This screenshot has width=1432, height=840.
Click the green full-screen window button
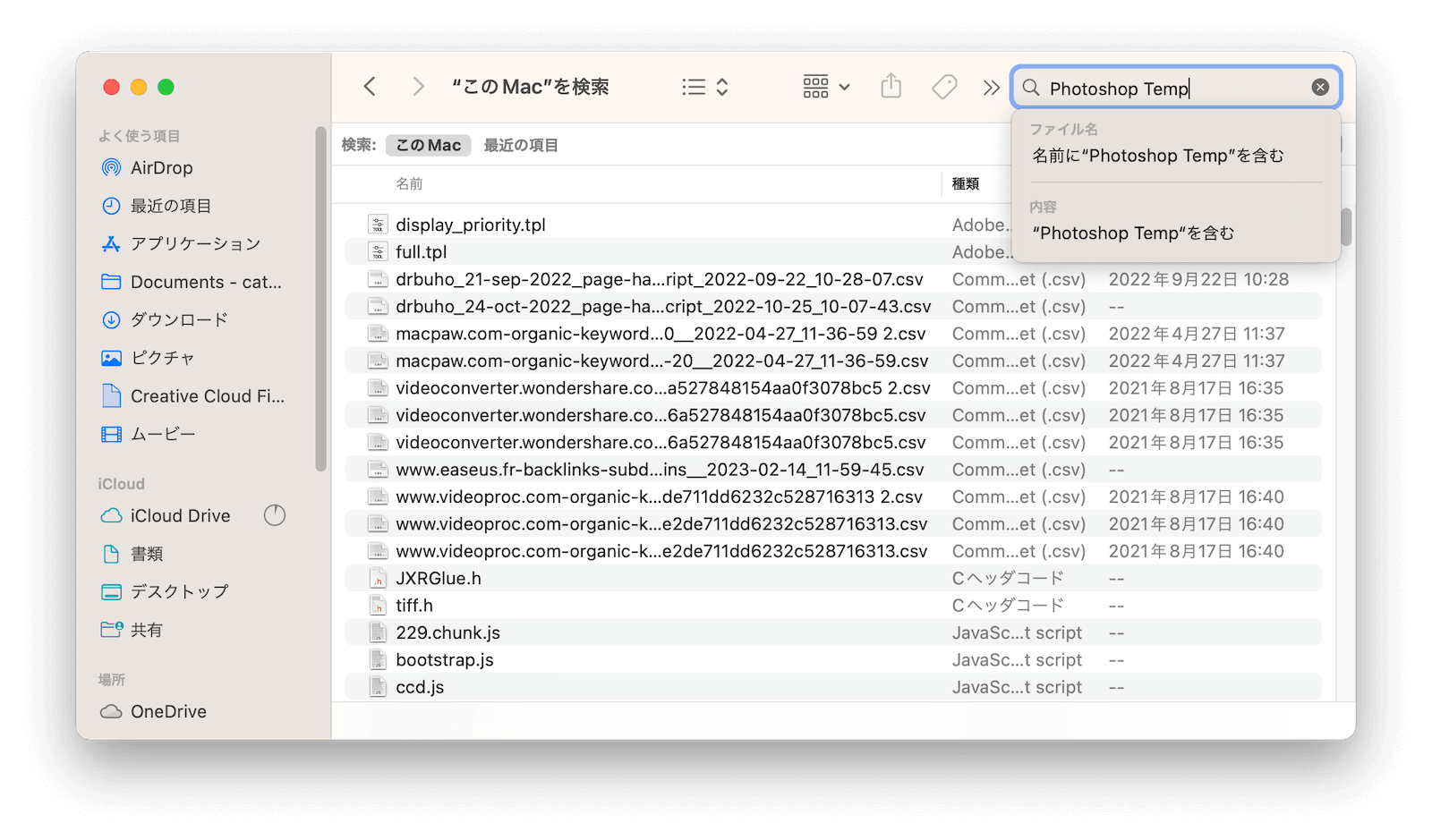click(166, 87)
